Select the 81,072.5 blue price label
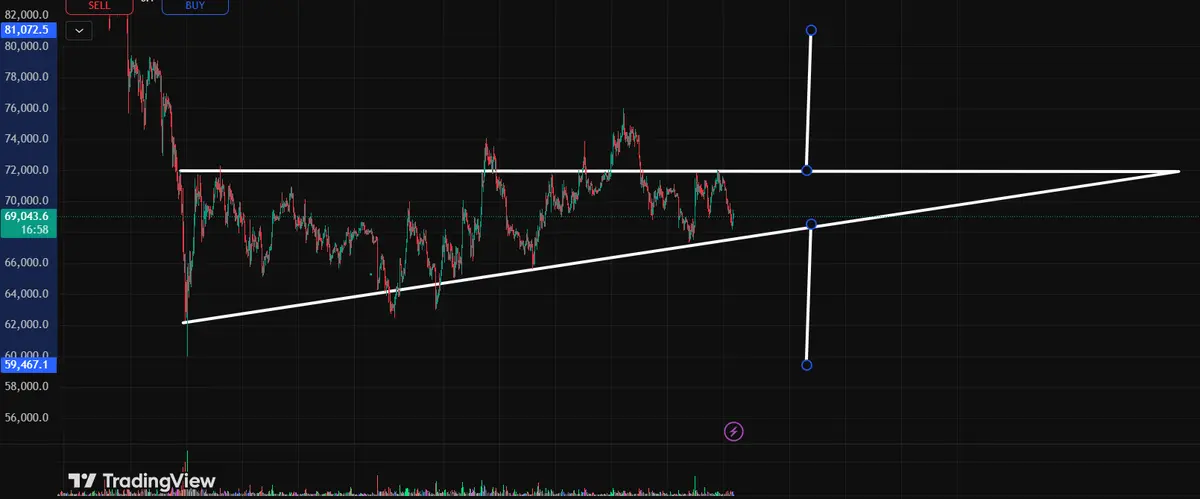Image resolution: width=1200 pixels, height=499 pixels. click(x=27, y=30)
